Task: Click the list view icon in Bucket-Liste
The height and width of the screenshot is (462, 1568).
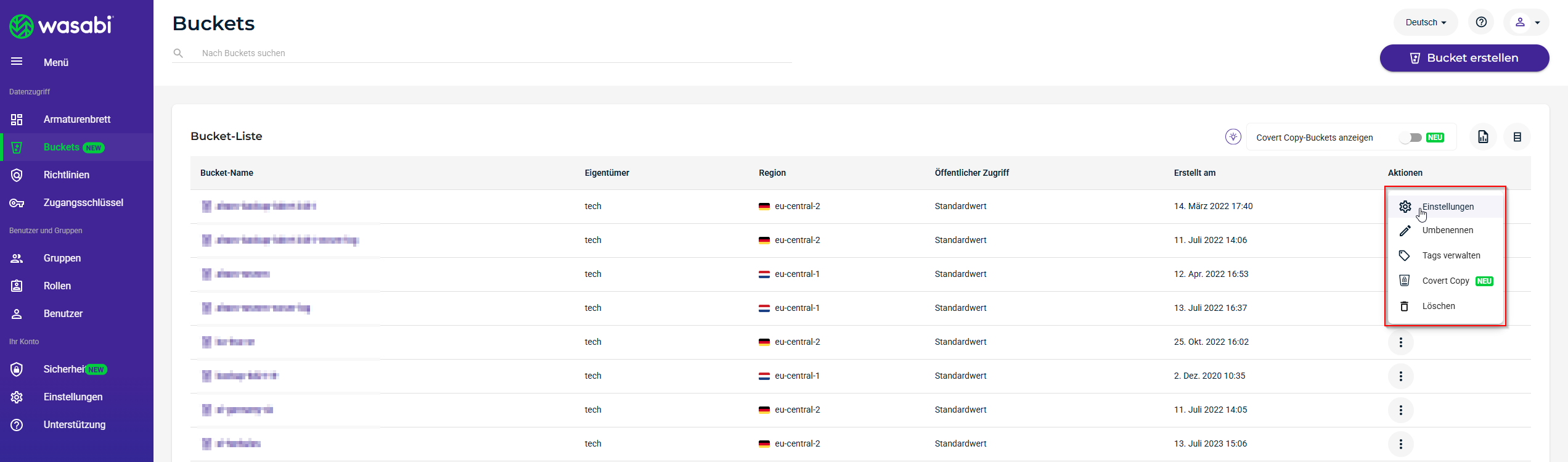Action: [1517, 137]
